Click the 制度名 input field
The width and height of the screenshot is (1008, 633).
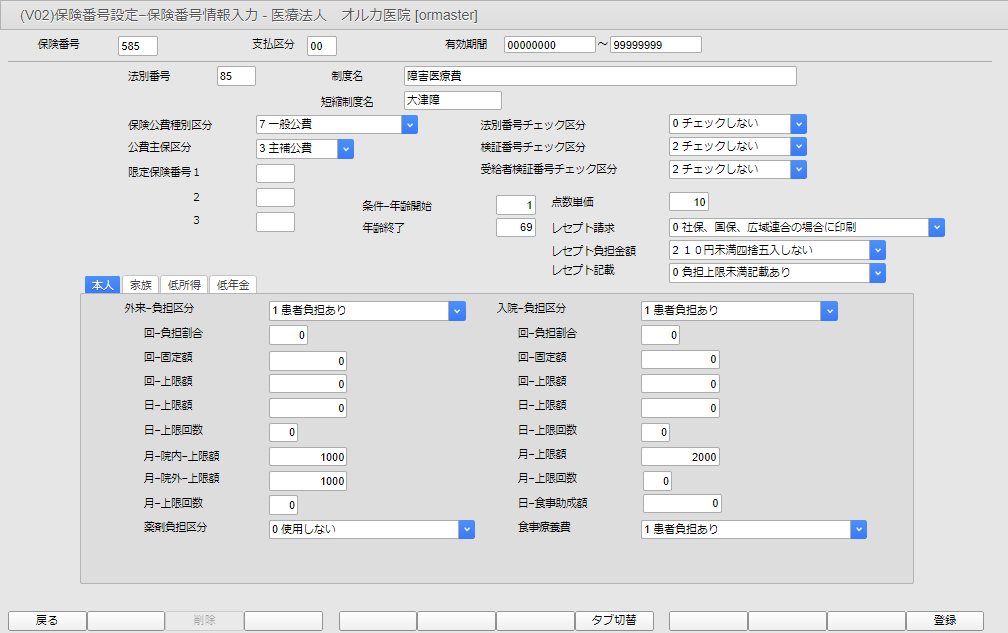tap(599, 76)
